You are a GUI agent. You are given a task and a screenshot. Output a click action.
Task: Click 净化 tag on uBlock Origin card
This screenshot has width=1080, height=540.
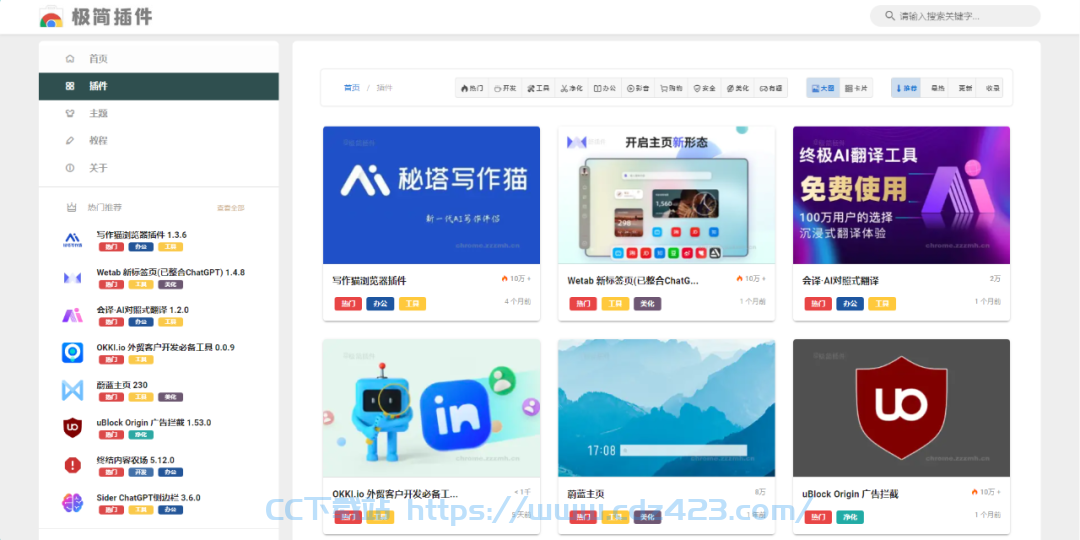point(850,517)
